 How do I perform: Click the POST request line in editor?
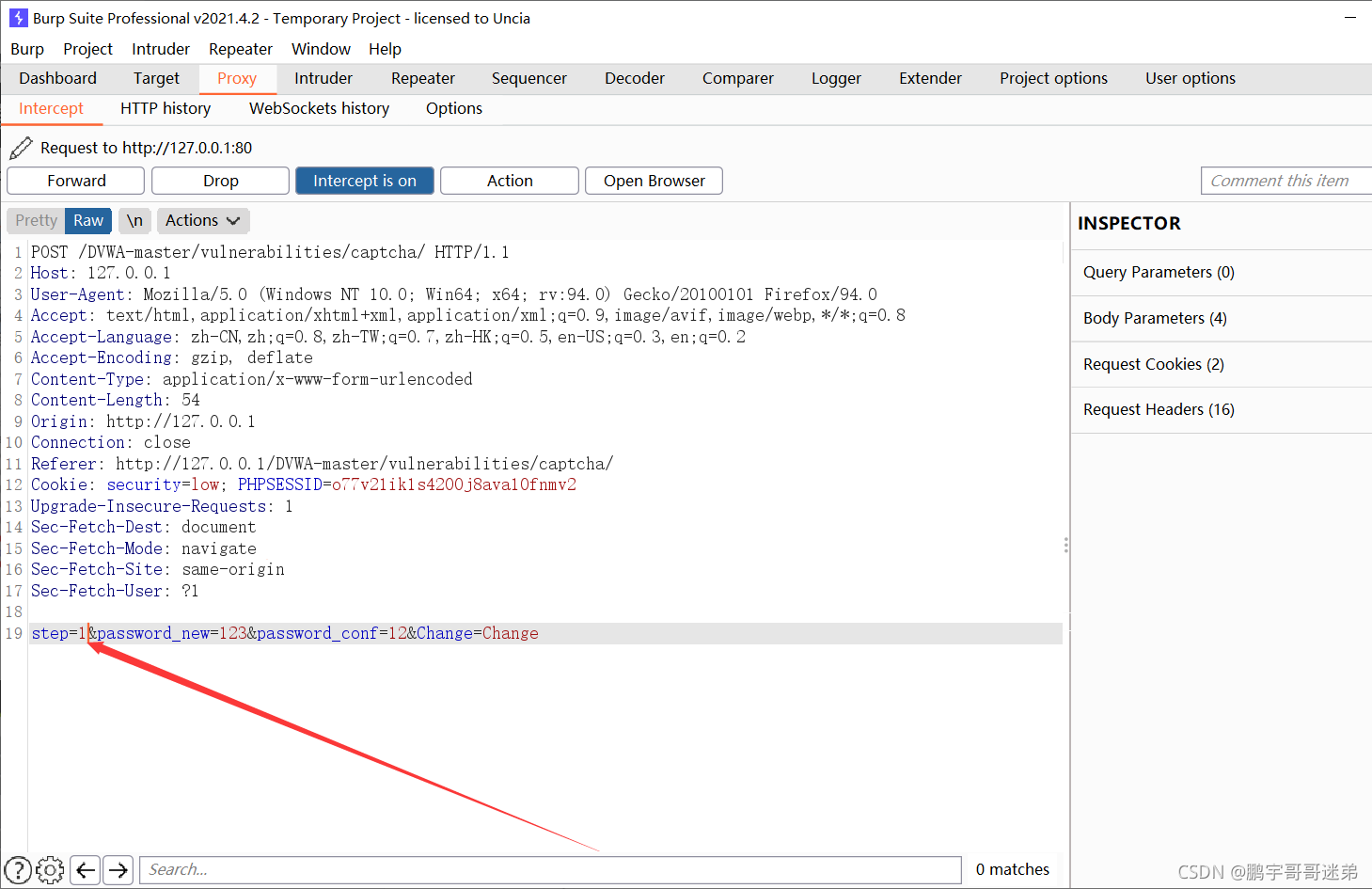270,252
